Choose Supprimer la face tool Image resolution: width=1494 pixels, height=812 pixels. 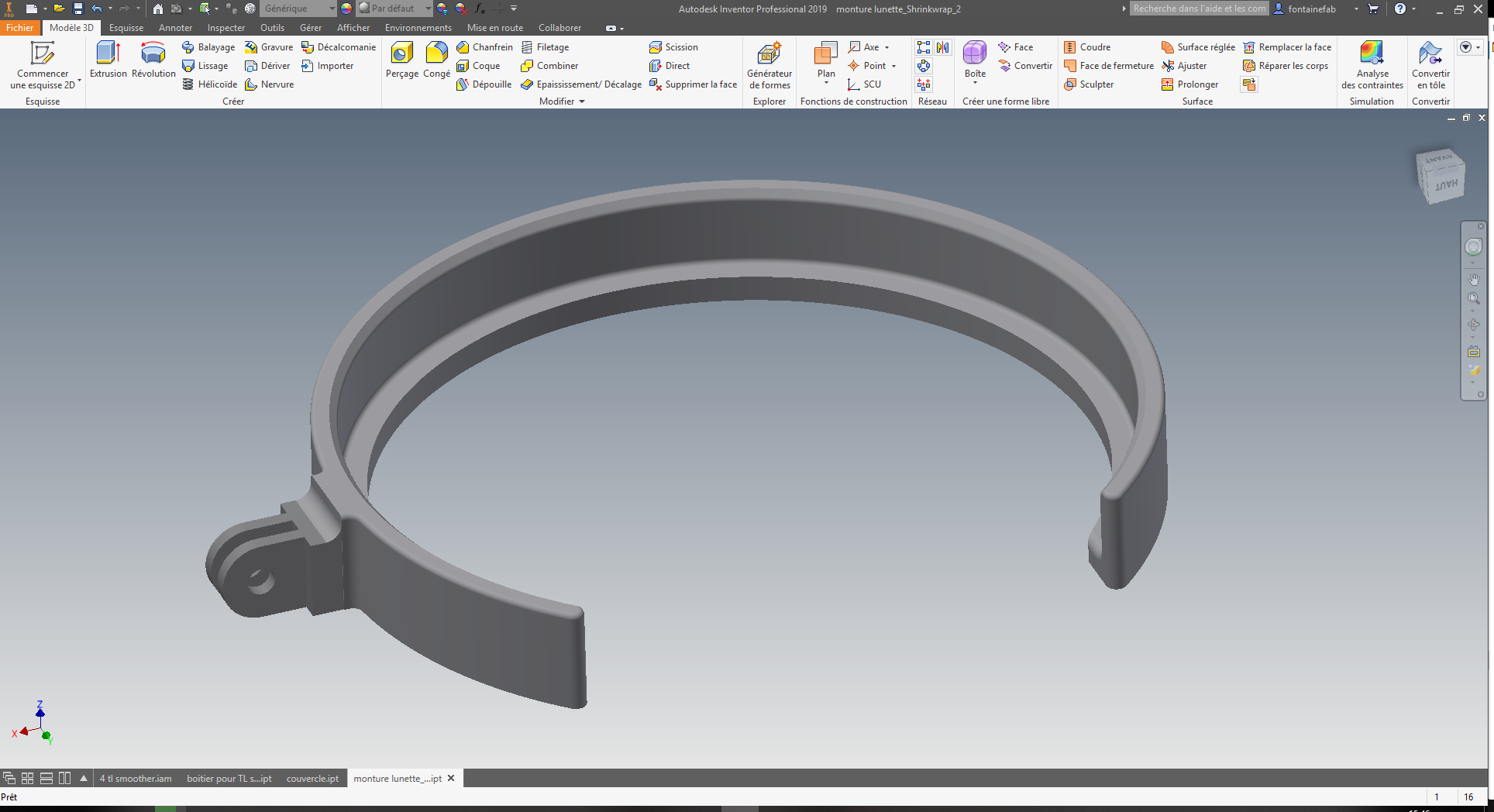[694, 84]
